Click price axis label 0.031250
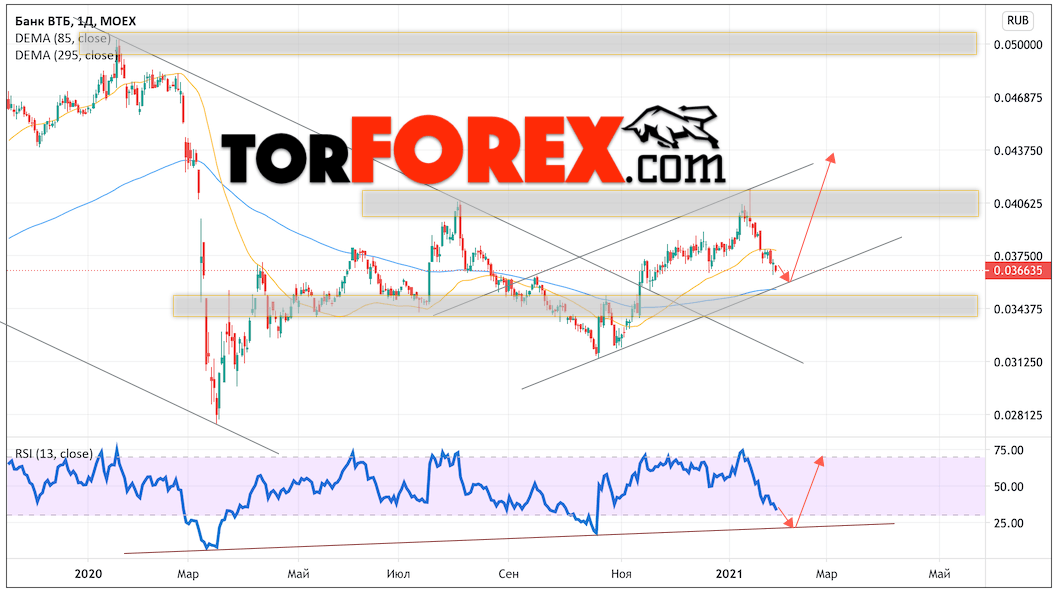This screenshot has width=1058, height=593. 1018,362
